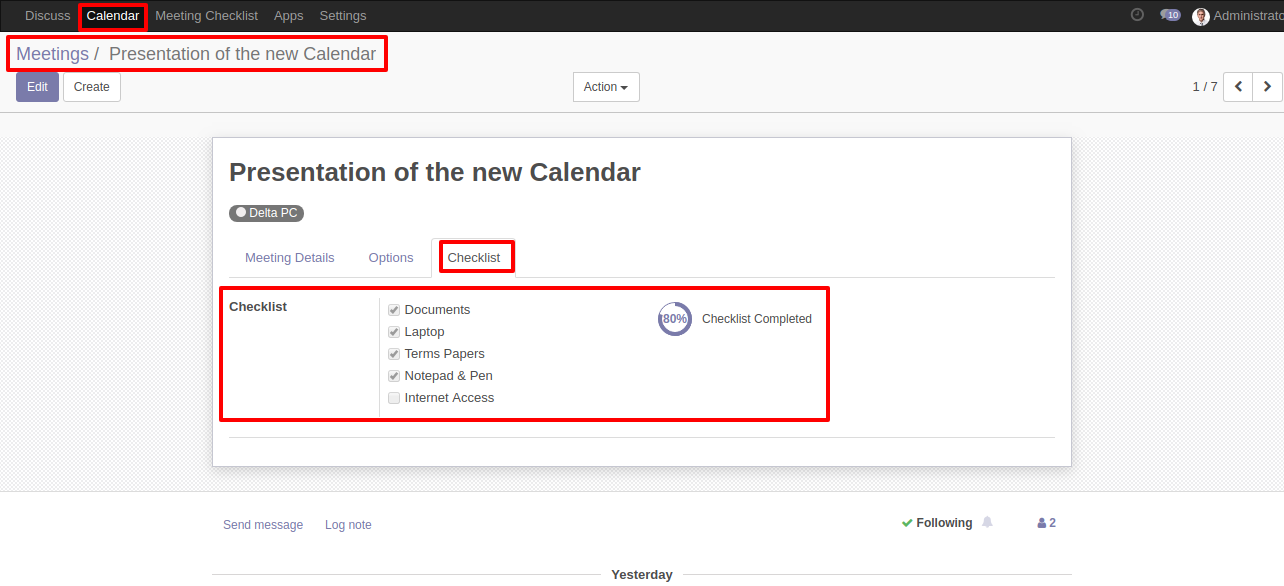Go to previous record arrow

click(x=1239, y=87)
